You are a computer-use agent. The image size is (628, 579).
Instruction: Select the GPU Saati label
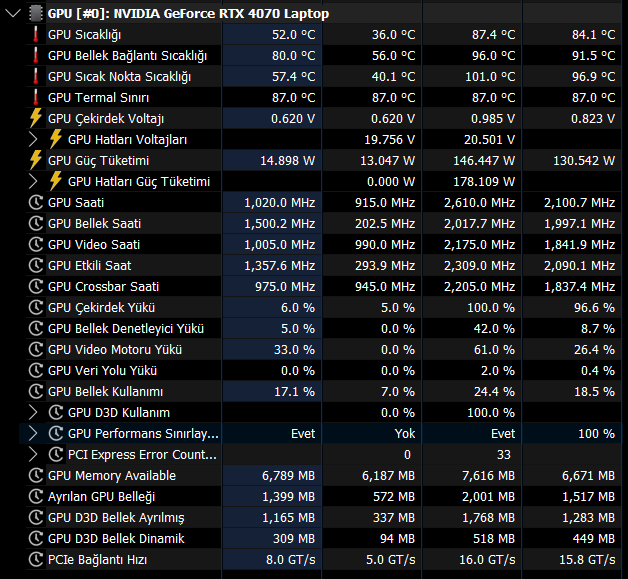pyautogui.click(x=76, y=203)
